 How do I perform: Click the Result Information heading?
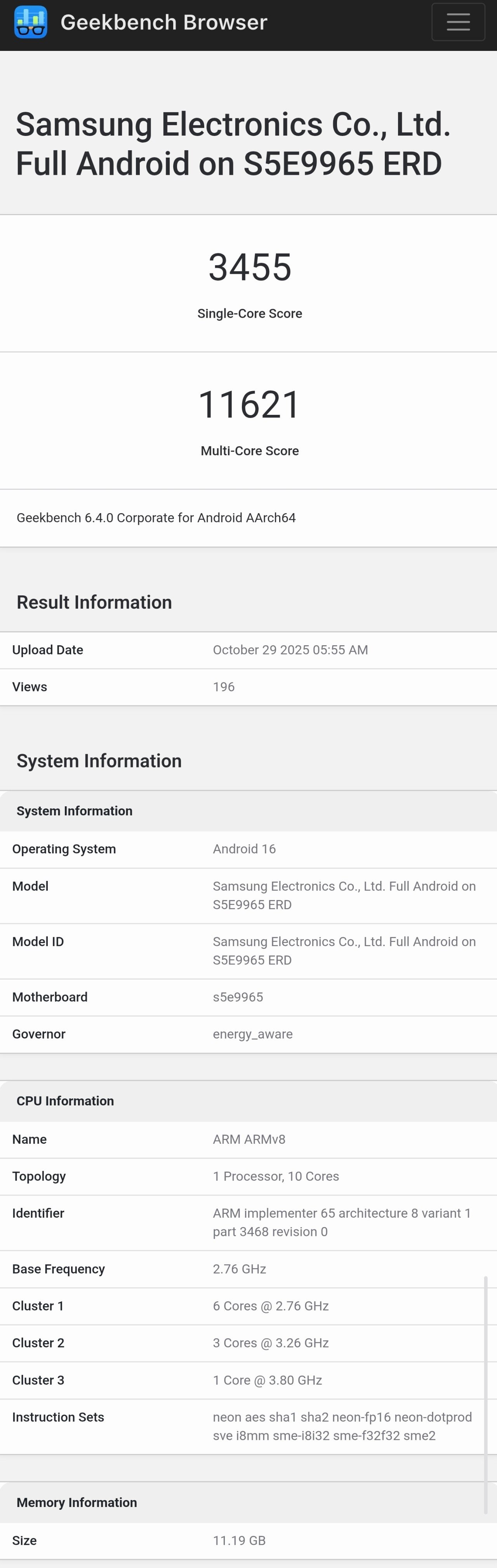click(x=94, y=602)
